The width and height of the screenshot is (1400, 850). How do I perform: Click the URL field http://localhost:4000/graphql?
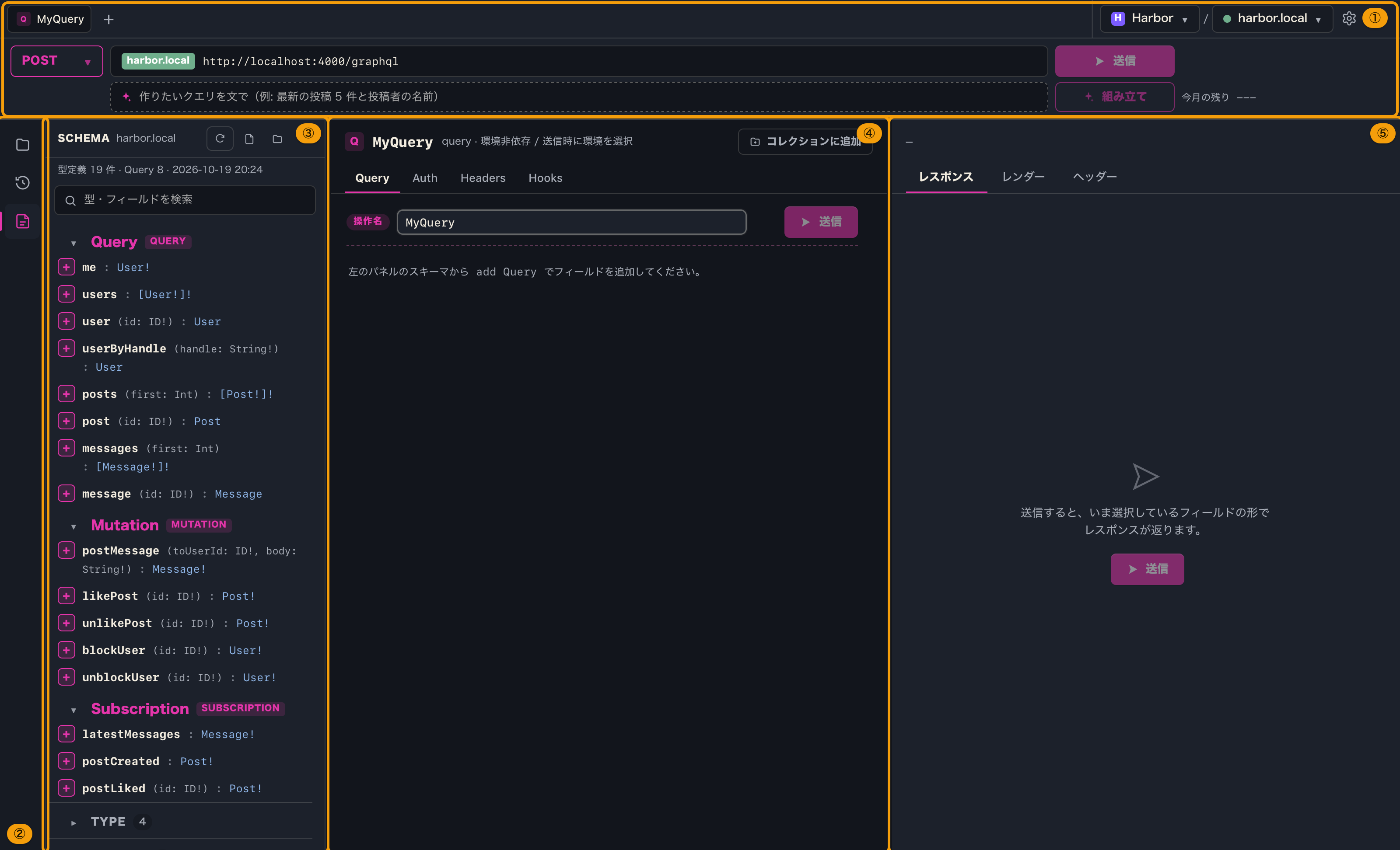(578, 61)
